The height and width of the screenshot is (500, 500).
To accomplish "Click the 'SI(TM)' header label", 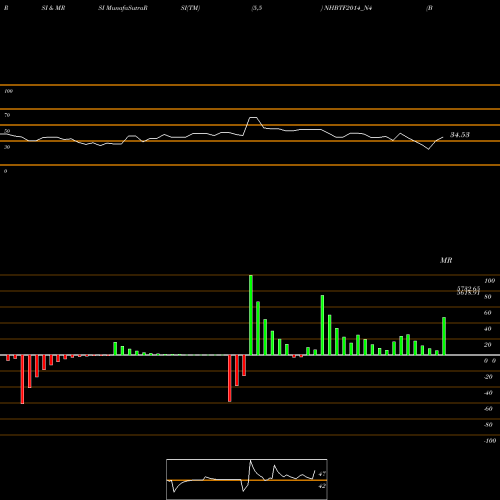I will 190,8.
